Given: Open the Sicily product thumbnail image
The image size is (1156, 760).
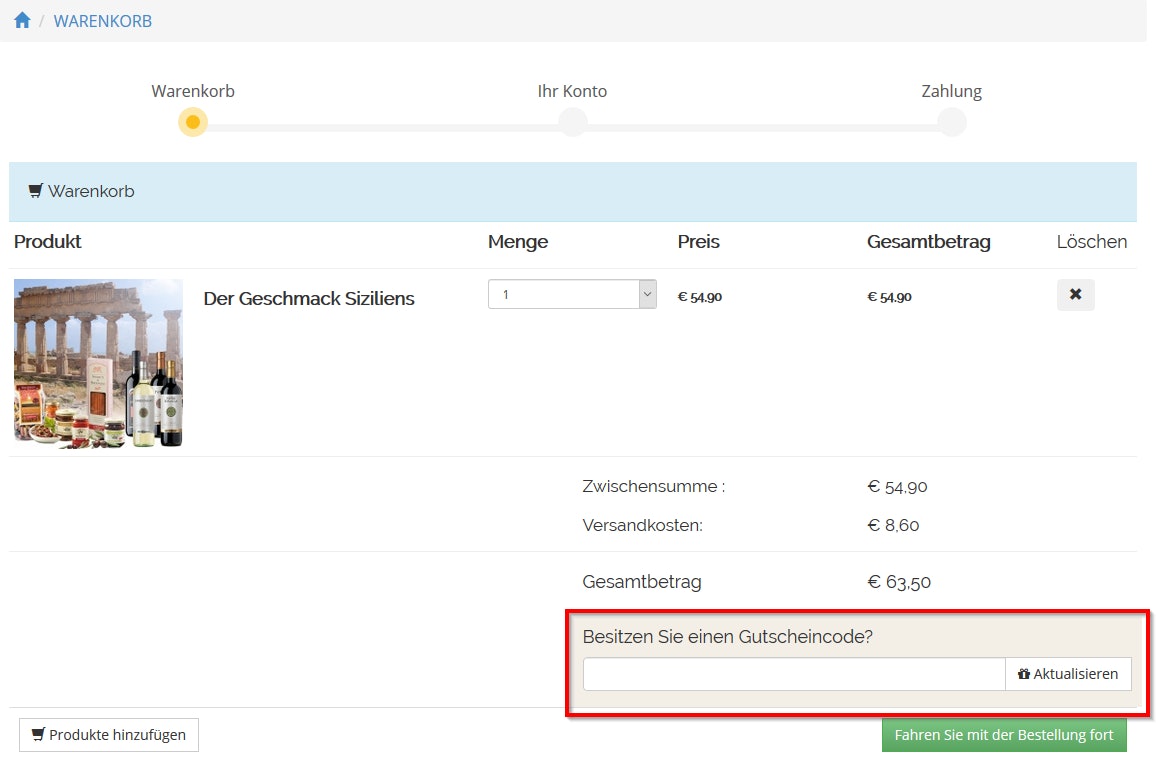Looking at the screenshot, I should (x=98, y=363).
